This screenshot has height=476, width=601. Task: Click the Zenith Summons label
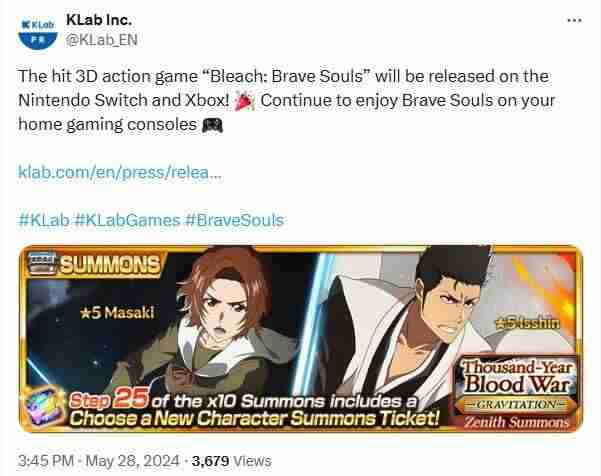[x=517, y=422]
